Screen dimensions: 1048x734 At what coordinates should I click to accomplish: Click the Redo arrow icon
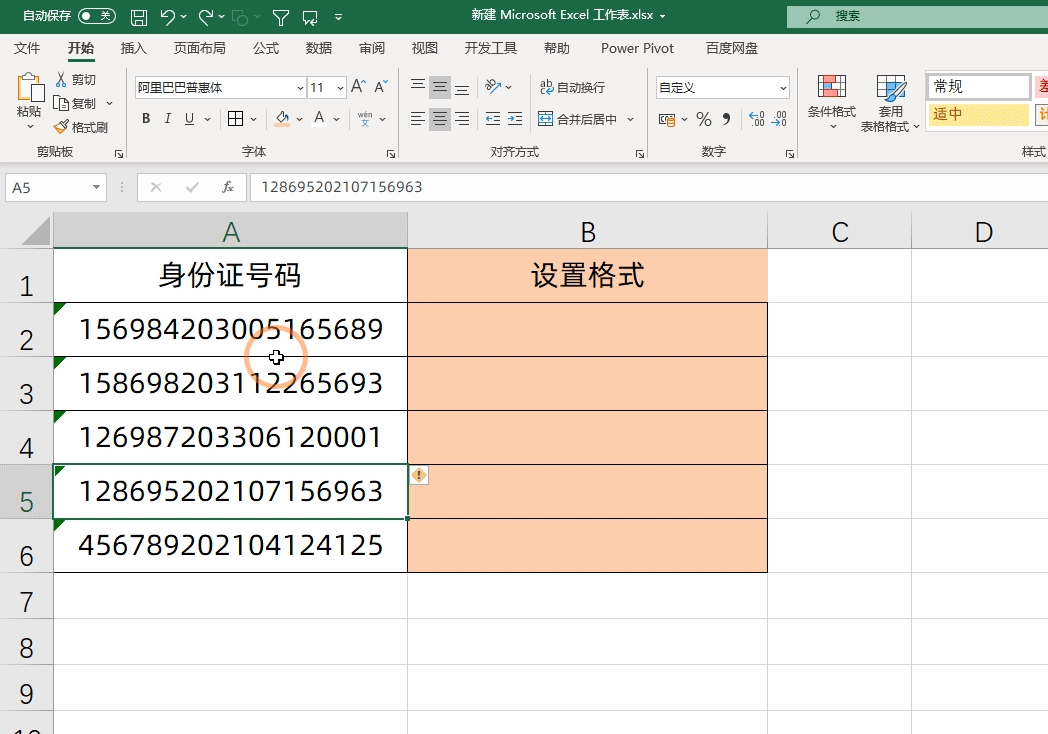click(x=206, y=17)
